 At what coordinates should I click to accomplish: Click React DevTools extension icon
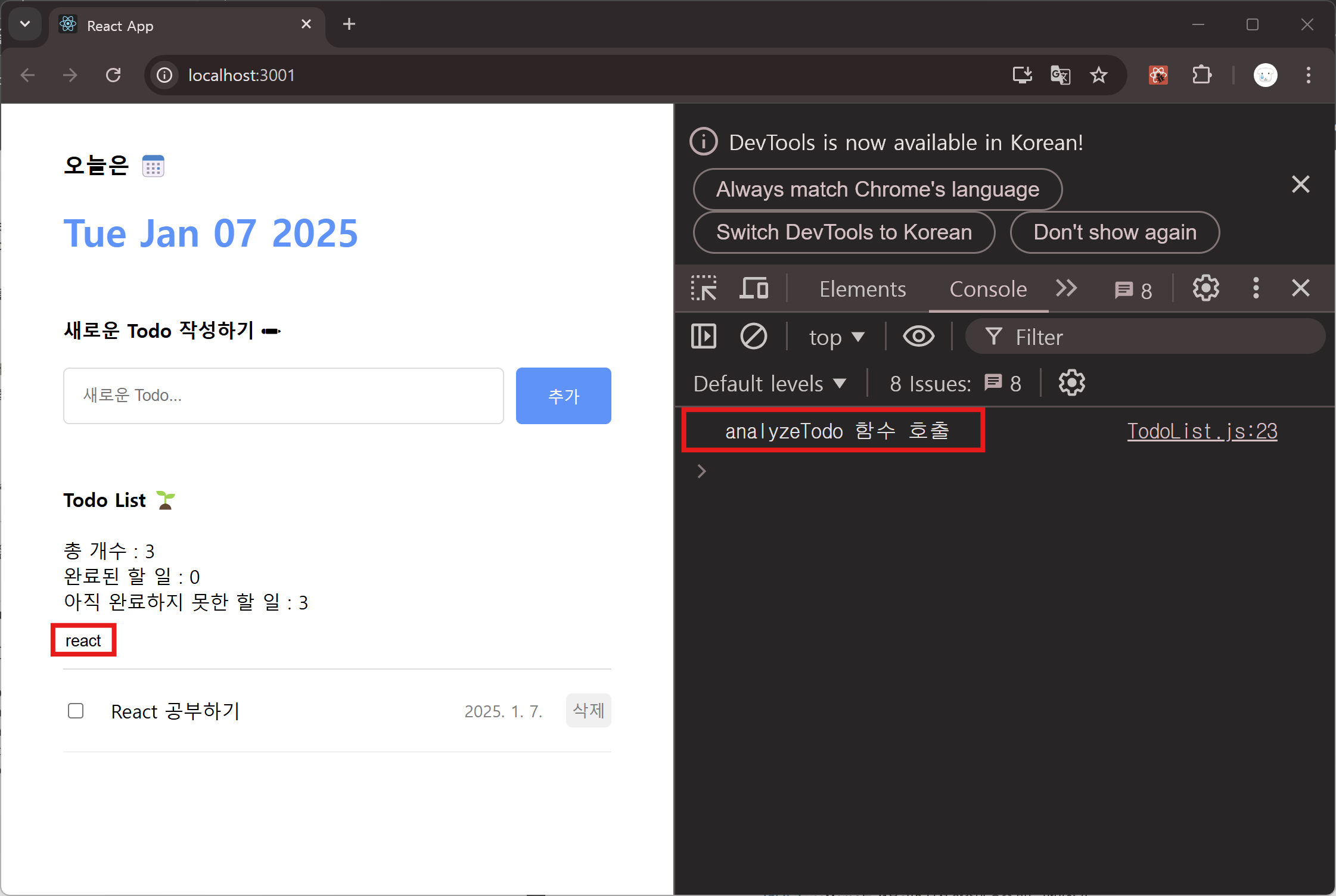tap(1158, 75)
